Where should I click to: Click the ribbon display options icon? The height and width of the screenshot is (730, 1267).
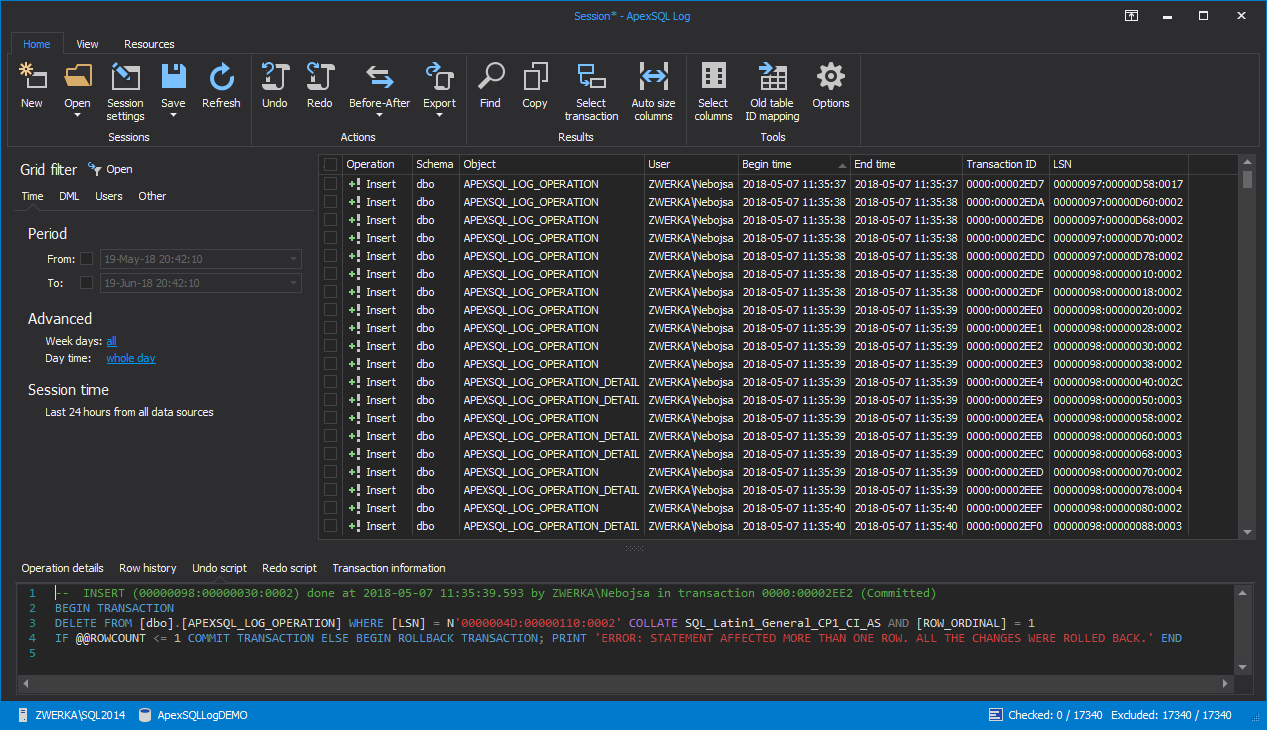(1131, 15)
